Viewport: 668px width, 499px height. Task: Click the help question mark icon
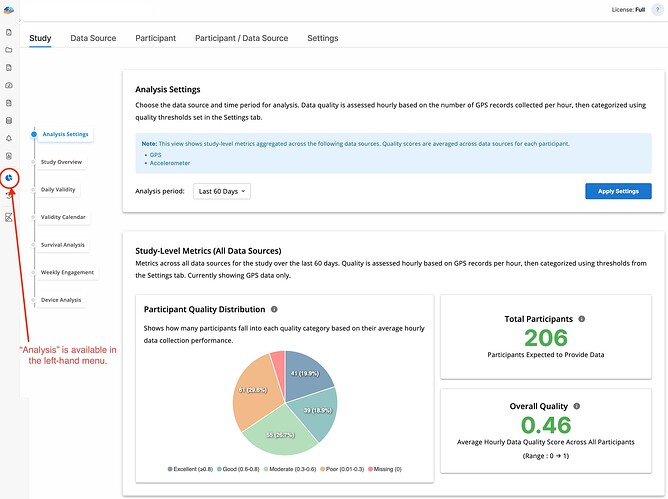click(x=656, y=10)
